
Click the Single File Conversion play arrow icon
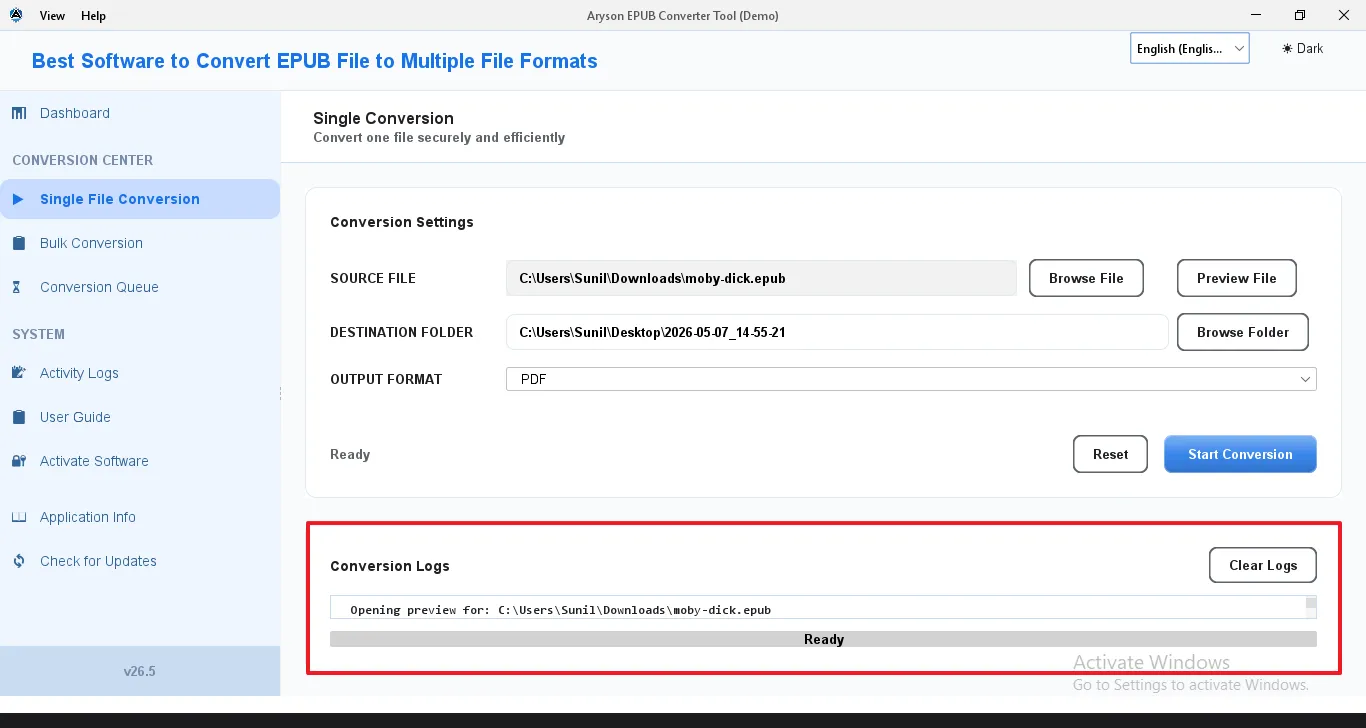(18, 199)
